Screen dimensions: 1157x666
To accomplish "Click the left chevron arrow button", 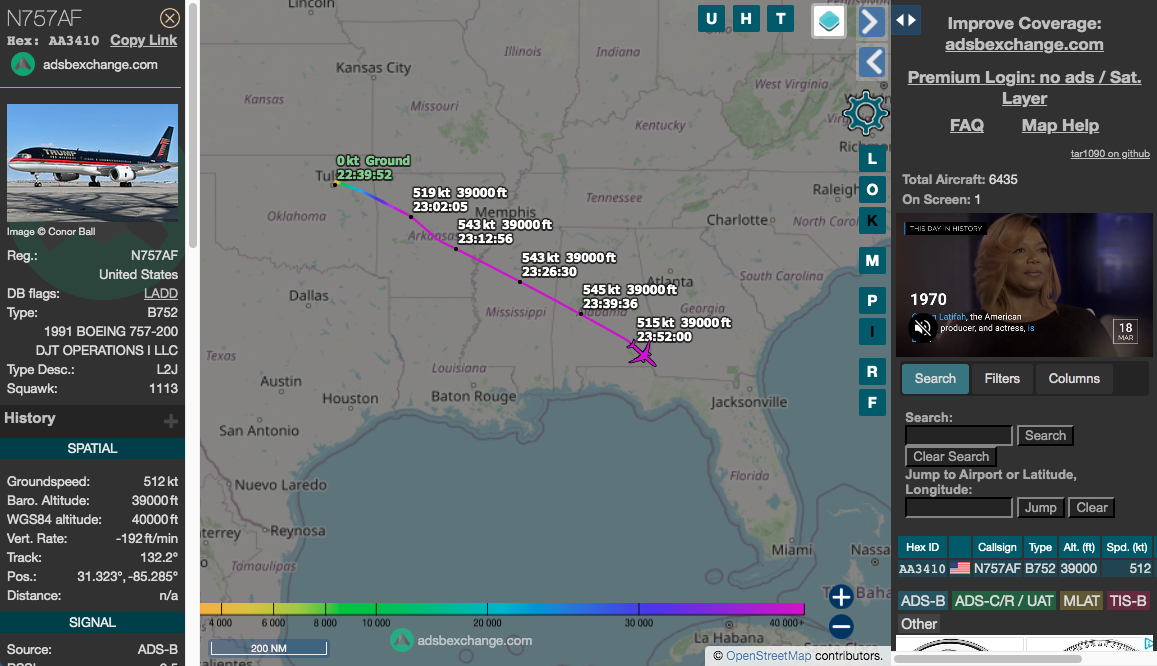I will [x=872, y=61].
